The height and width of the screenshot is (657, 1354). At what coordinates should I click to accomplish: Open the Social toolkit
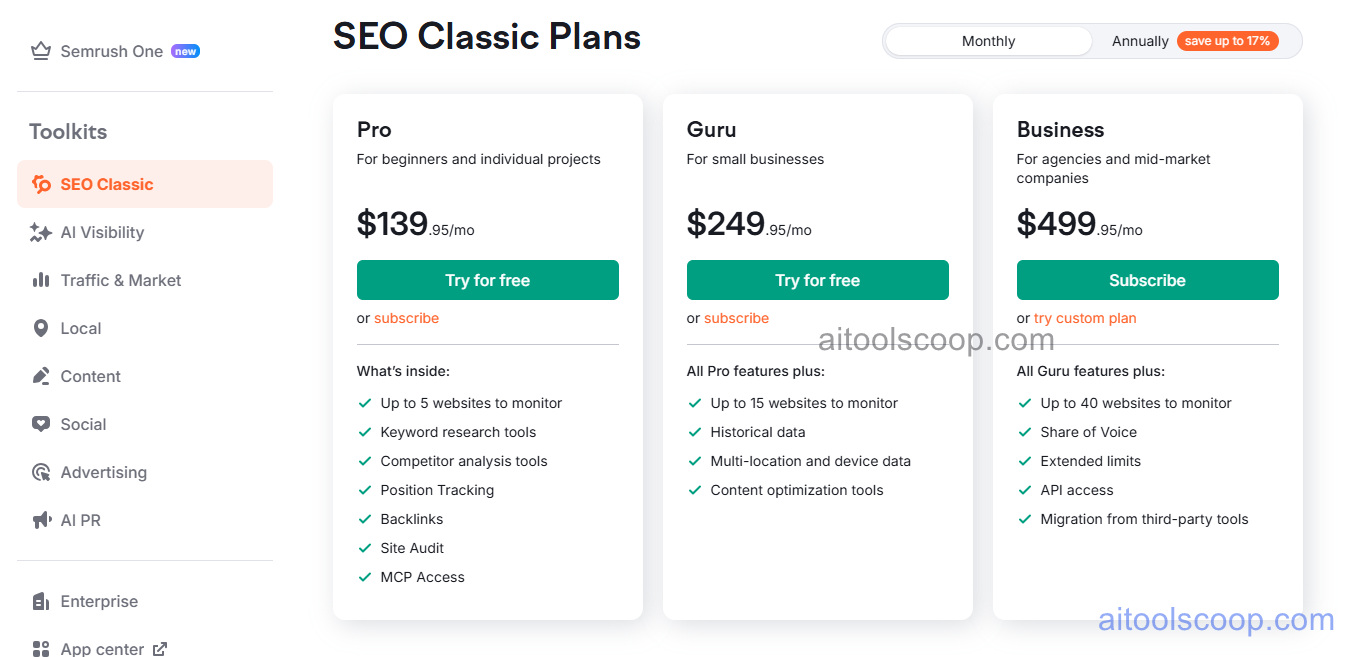pos(82,424)
